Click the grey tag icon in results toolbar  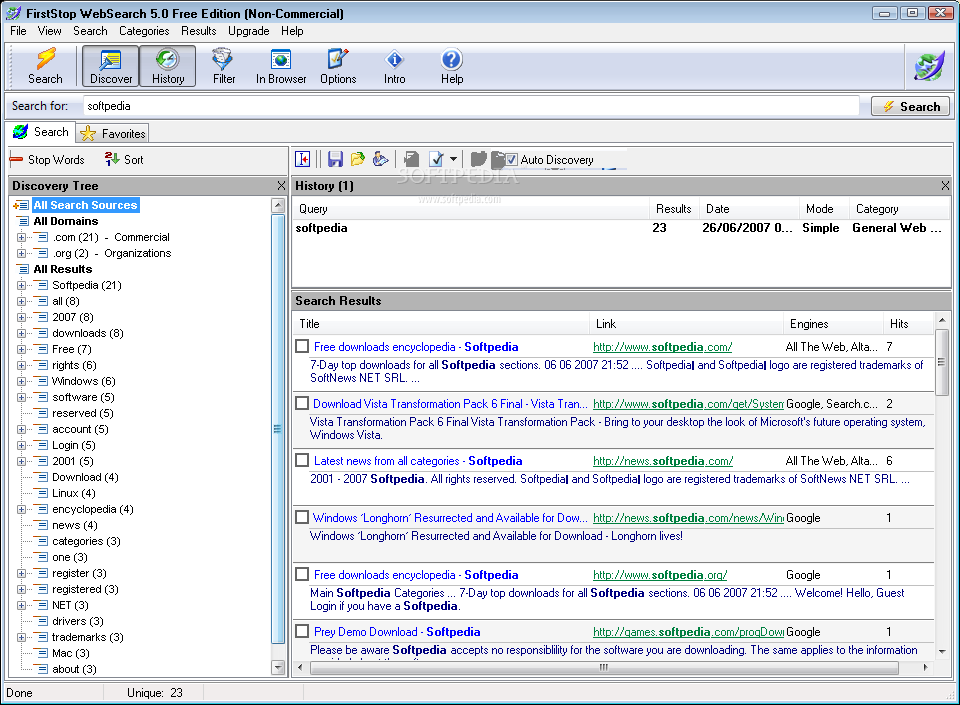coord(411,159)
